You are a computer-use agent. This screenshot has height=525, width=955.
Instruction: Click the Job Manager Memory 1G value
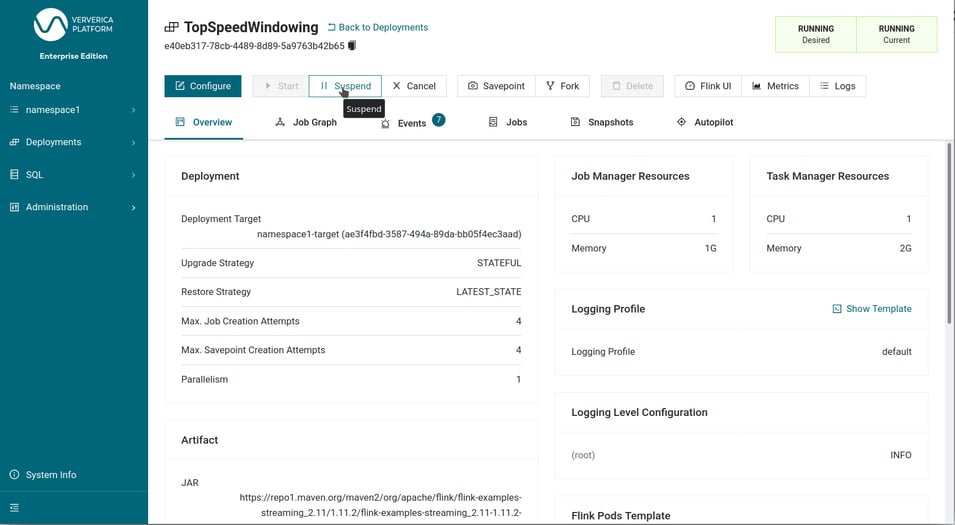tap(710, 248)
